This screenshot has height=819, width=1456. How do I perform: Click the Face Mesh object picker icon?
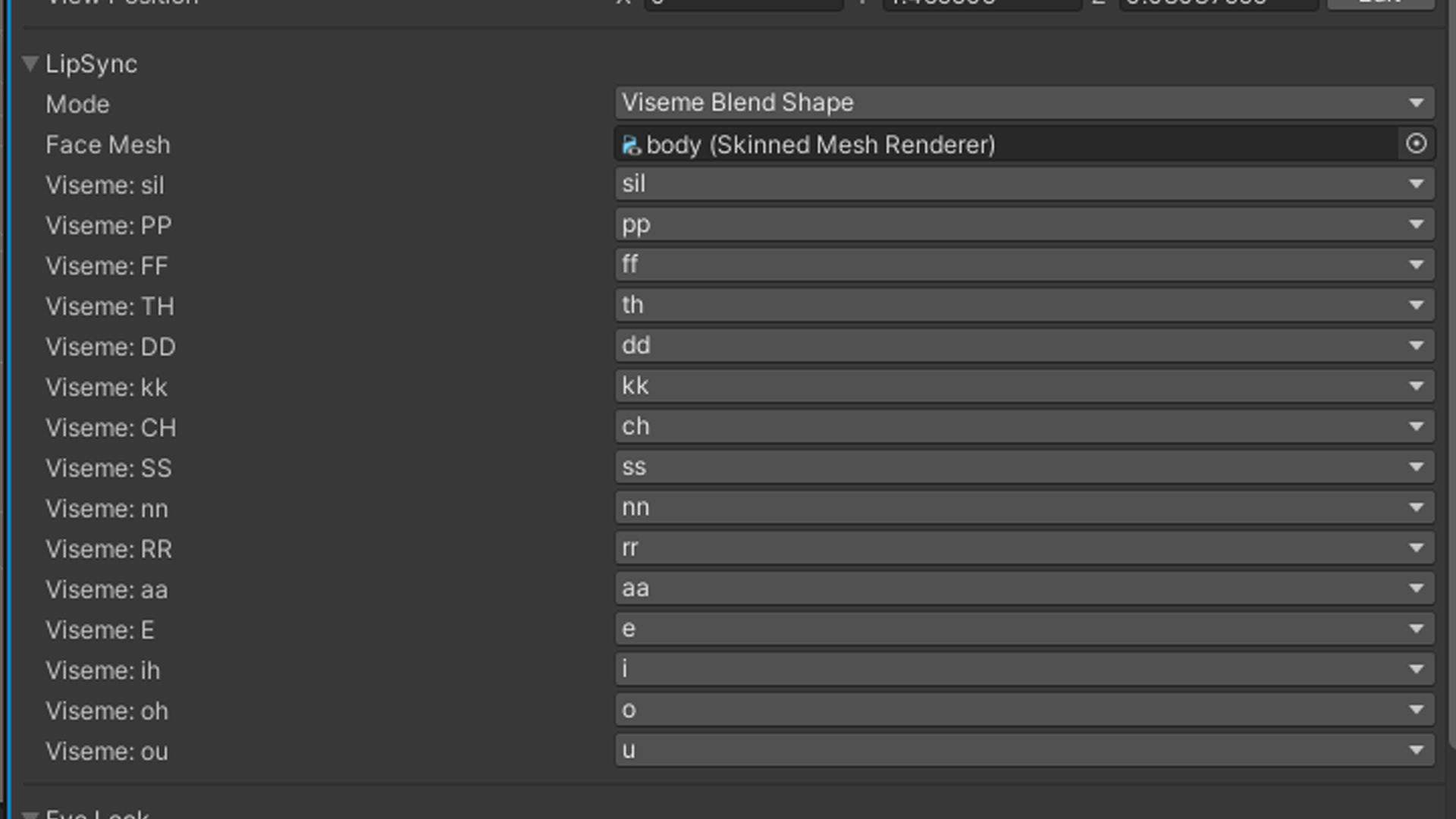click(1416, 144)
